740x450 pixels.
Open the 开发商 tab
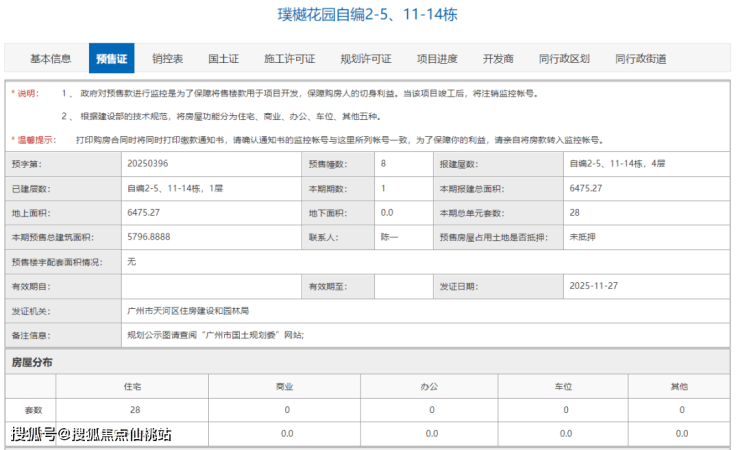coord(498,59)
